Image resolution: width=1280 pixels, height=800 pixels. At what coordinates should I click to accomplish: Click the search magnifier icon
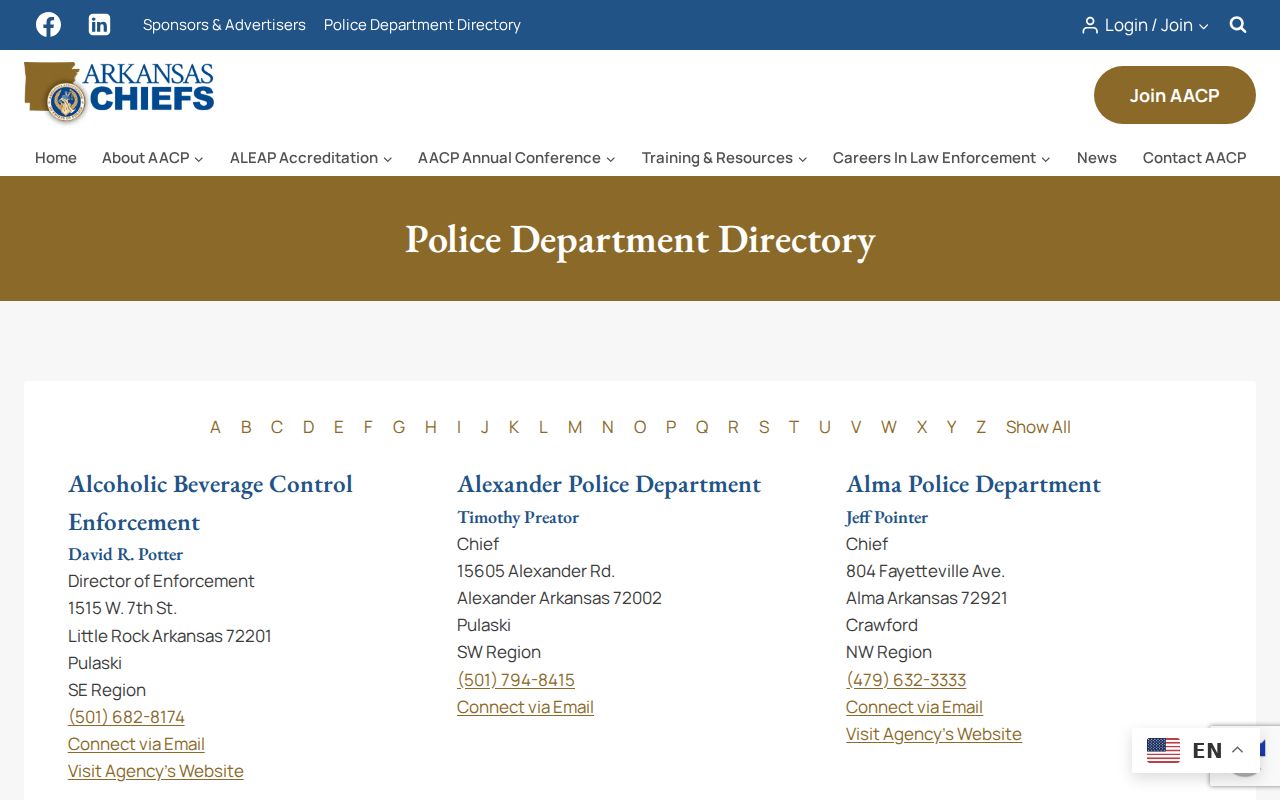pos(1238,25)
